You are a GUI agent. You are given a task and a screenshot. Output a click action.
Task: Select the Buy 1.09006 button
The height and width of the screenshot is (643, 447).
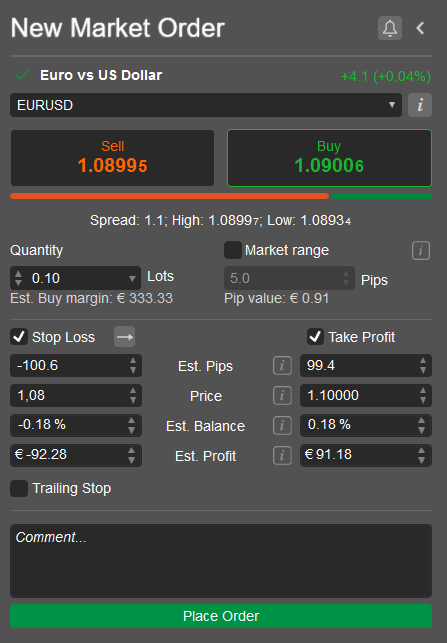[x=329, y=158]
